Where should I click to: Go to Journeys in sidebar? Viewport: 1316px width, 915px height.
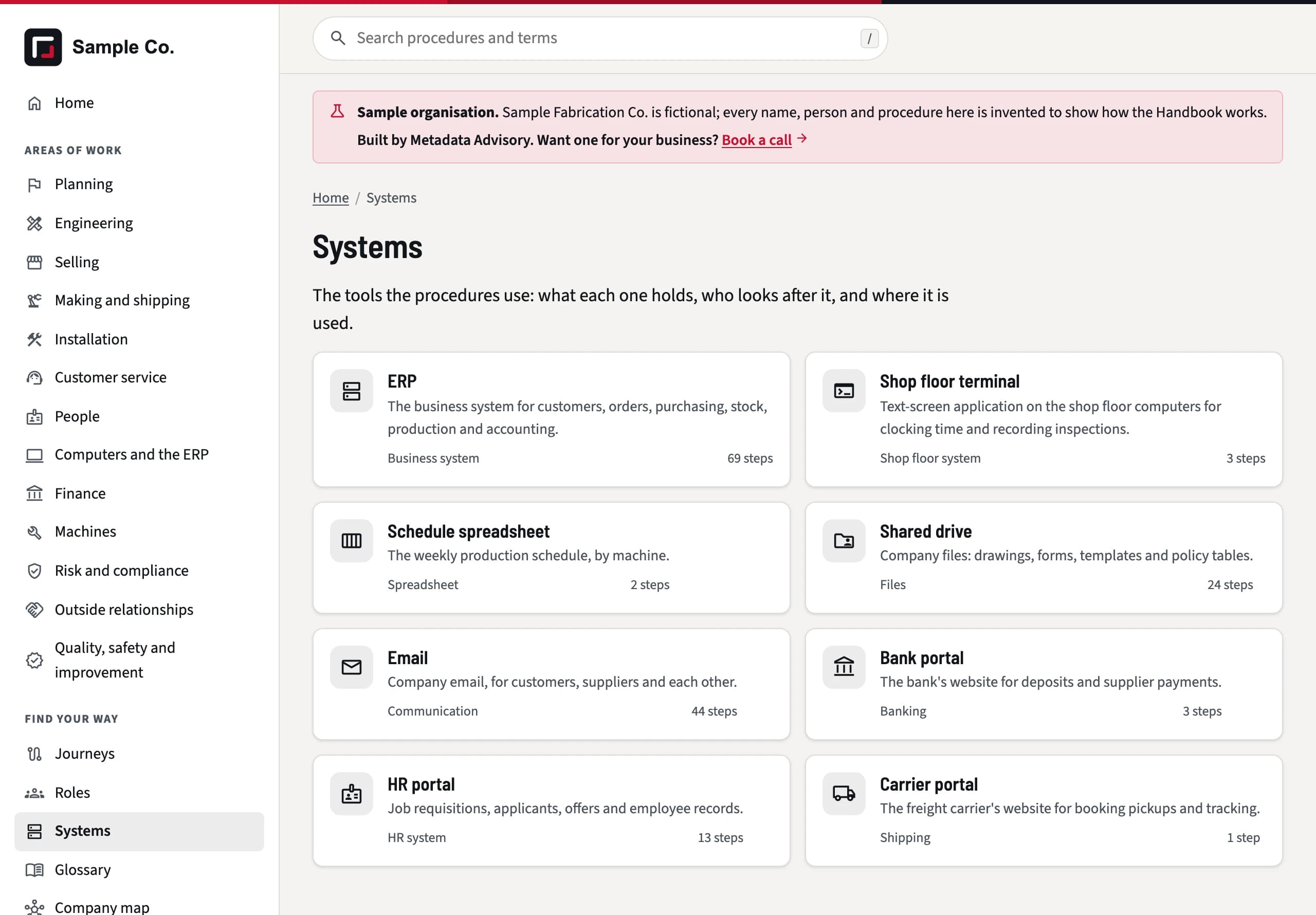pyautogui.click(x=139, y=755)
